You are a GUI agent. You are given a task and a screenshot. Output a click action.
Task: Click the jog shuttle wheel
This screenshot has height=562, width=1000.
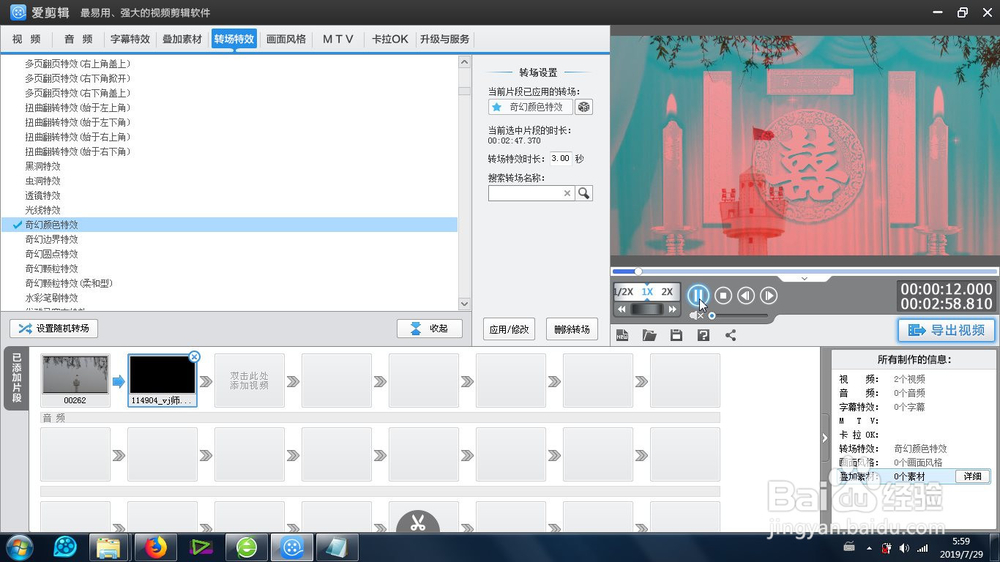tap(647, 309)
